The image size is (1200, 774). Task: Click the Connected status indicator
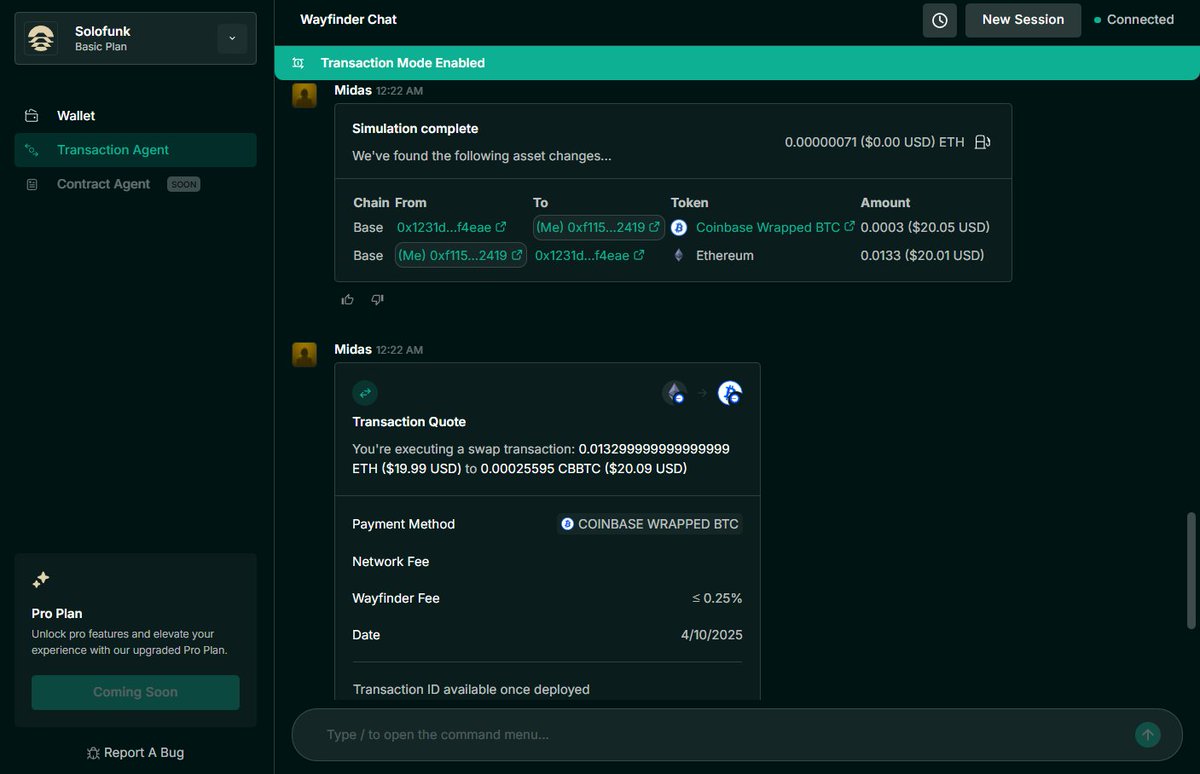[x=1134, y=19]
